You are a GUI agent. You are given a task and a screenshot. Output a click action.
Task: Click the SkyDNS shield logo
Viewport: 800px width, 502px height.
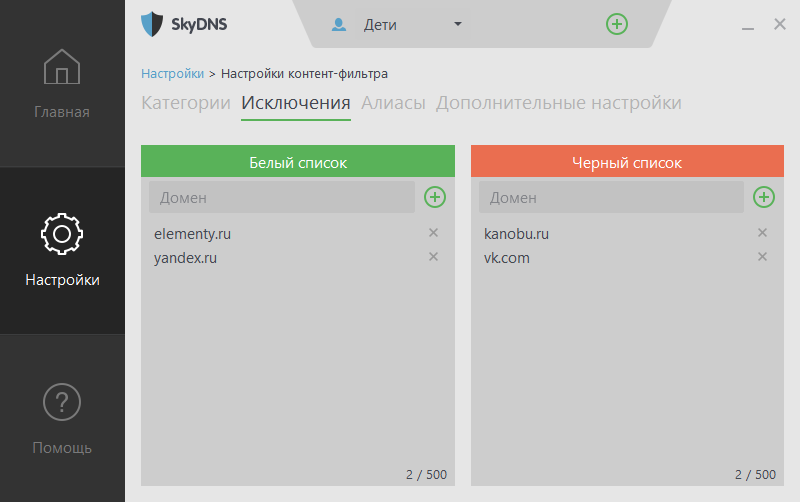(x=152, y=24)
